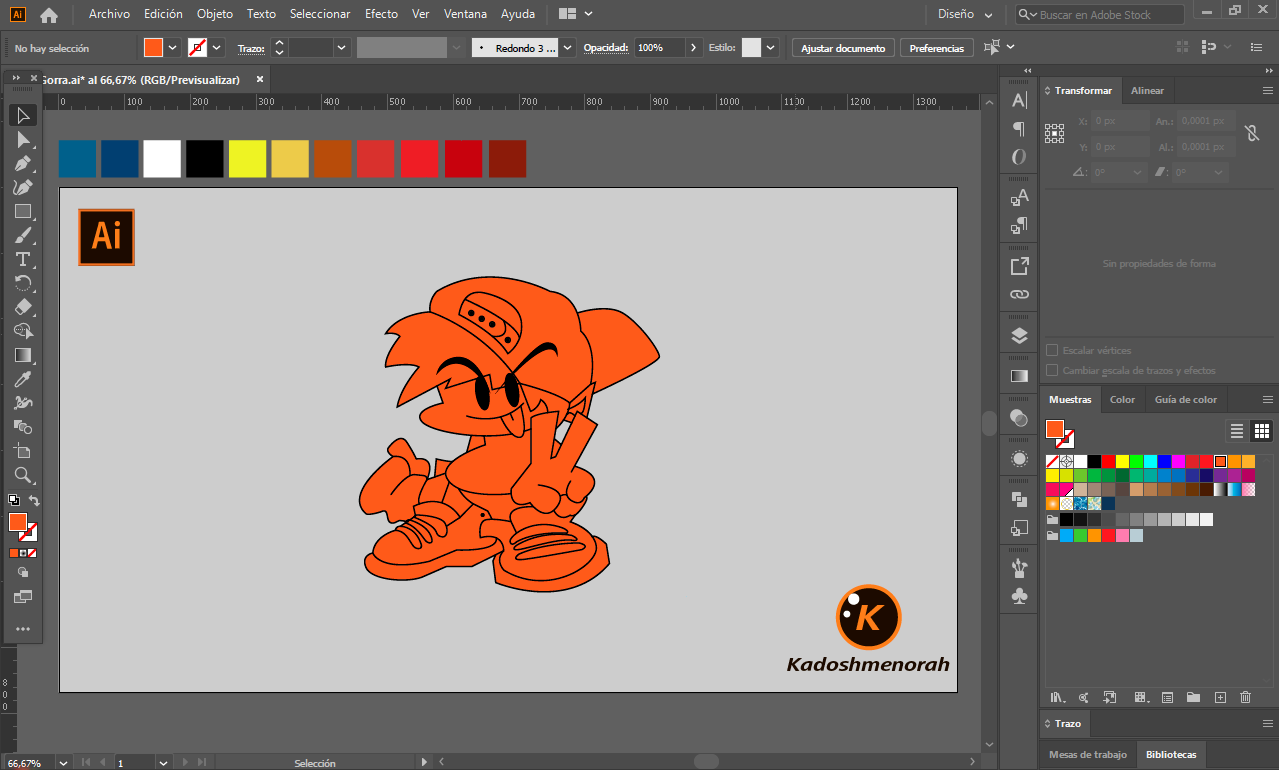Screen dimensions: 1279x770
Task: Open the Layers panel icon
Action: pyautogui.click(x=1019, y=335)
